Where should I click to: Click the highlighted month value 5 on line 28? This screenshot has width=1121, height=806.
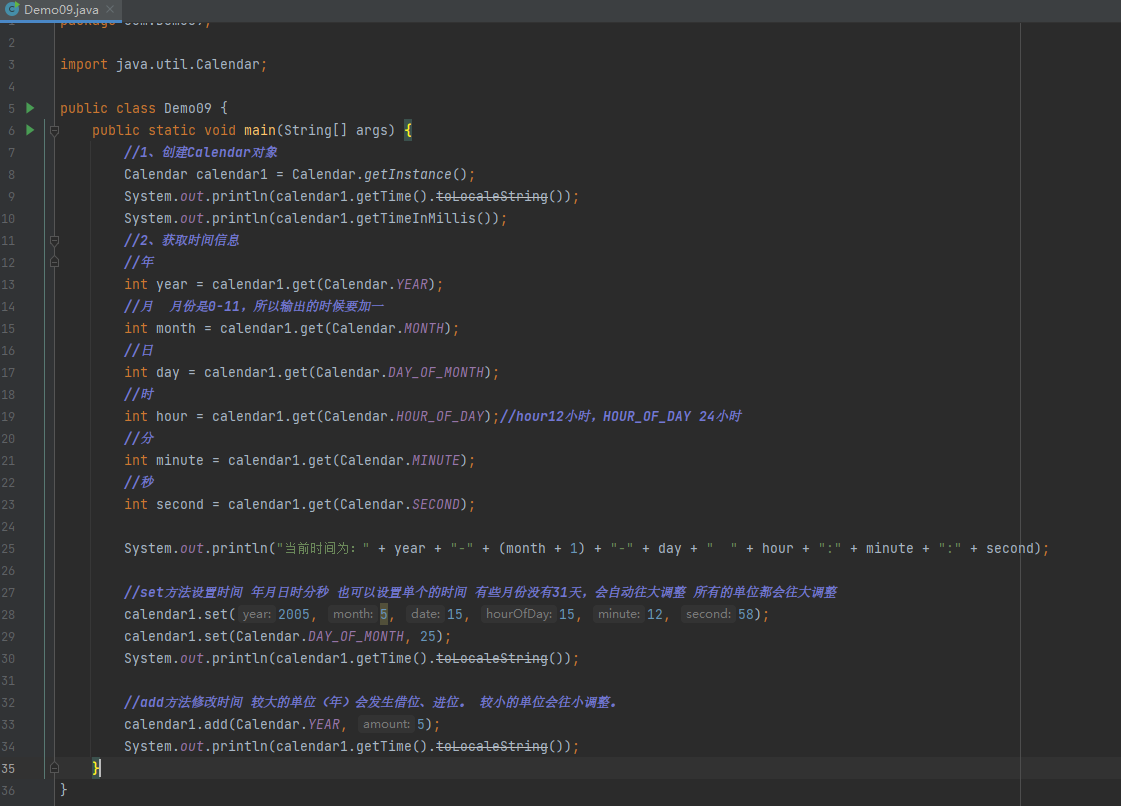[384, 614]
